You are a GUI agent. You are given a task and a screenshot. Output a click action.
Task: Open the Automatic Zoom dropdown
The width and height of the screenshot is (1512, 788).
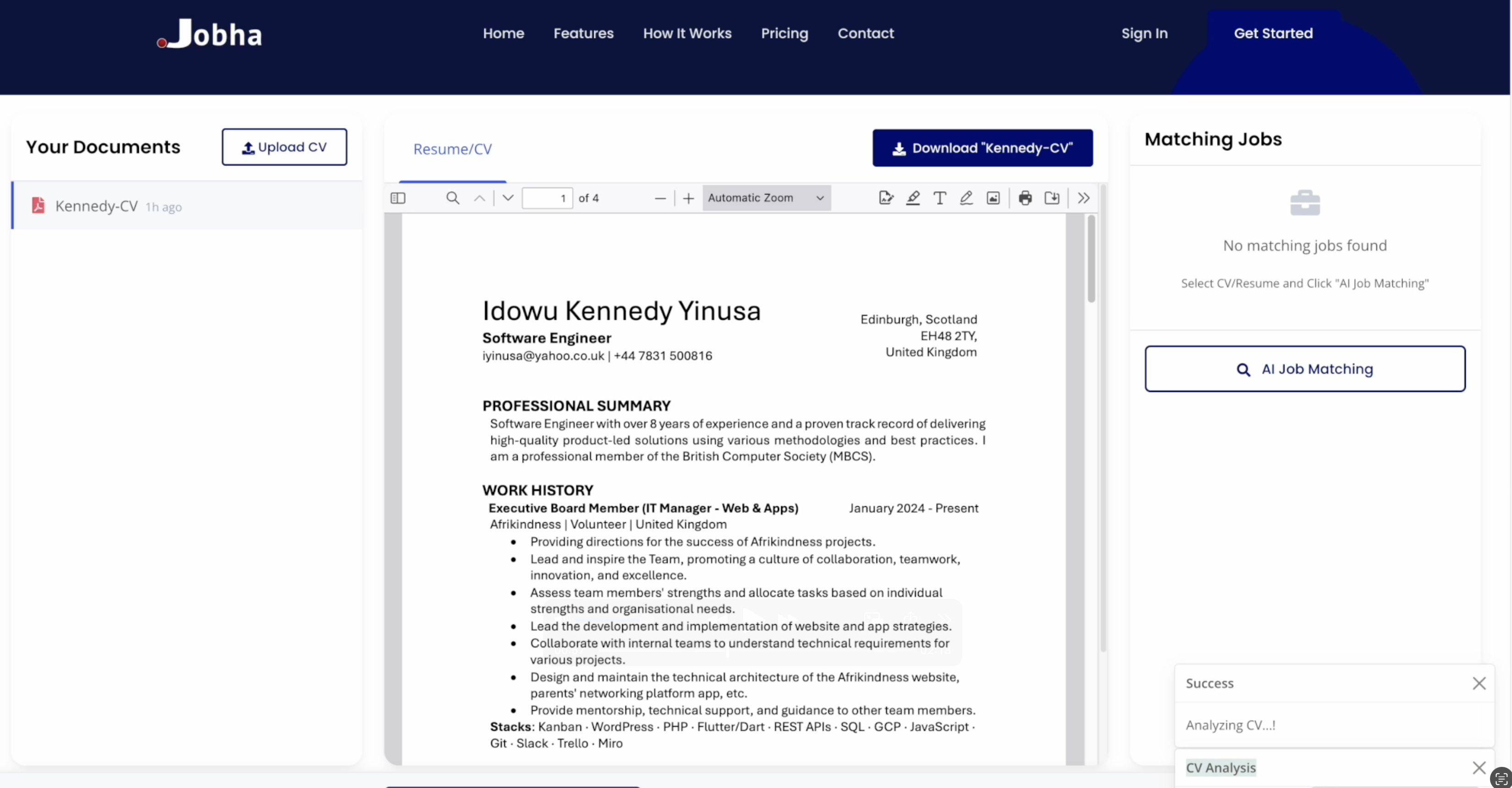[x=766, y=198]
